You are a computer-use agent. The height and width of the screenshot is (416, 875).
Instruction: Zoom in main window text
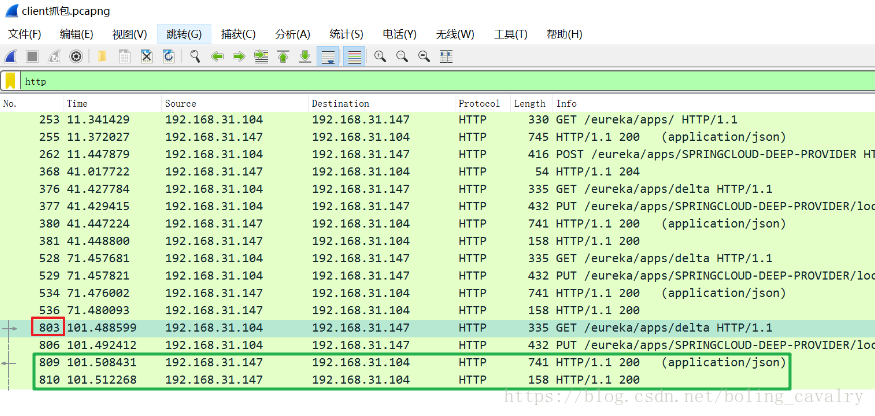click(x=380, y=56)
